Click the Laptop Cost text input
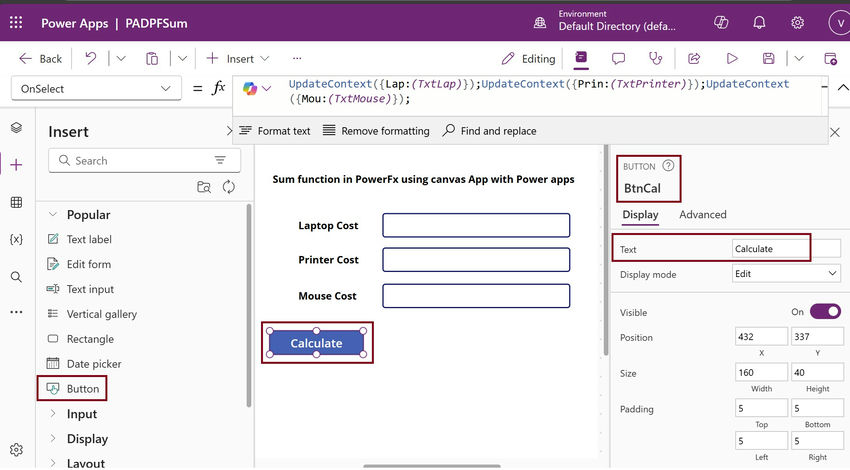This screenshot has height=470, width=850. tap(476, 225)
